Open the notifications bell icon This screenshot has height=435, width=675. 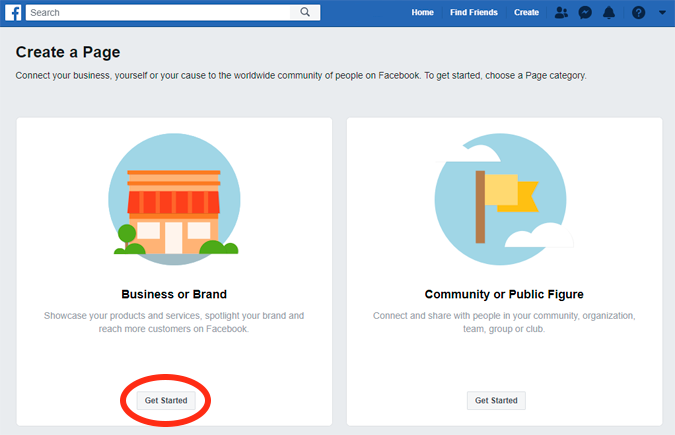[x=609, y=12]
